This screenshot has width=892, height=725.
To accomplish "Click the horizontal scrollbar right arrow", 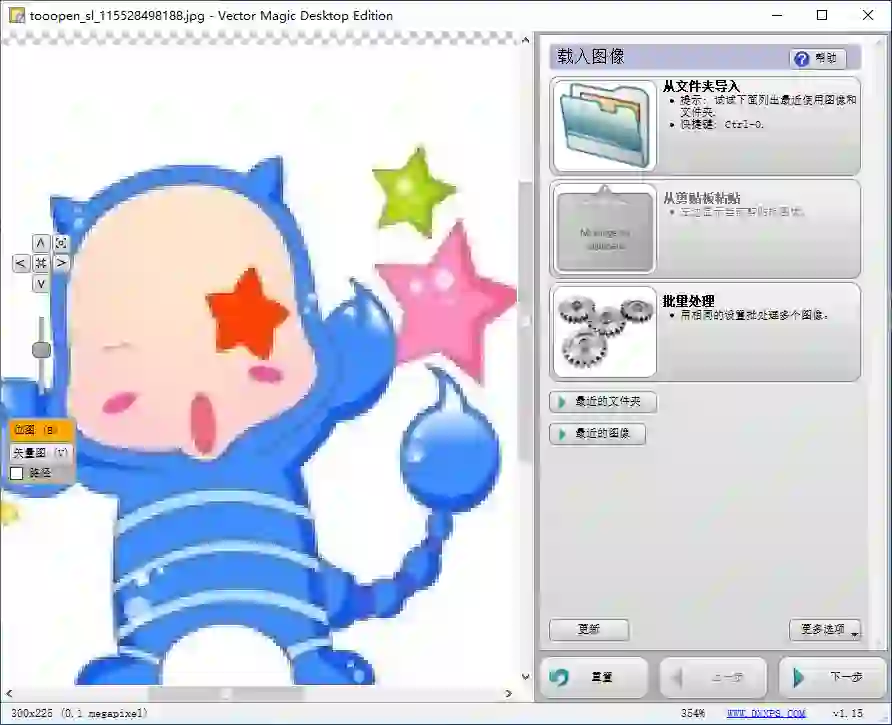I will 509,694.
